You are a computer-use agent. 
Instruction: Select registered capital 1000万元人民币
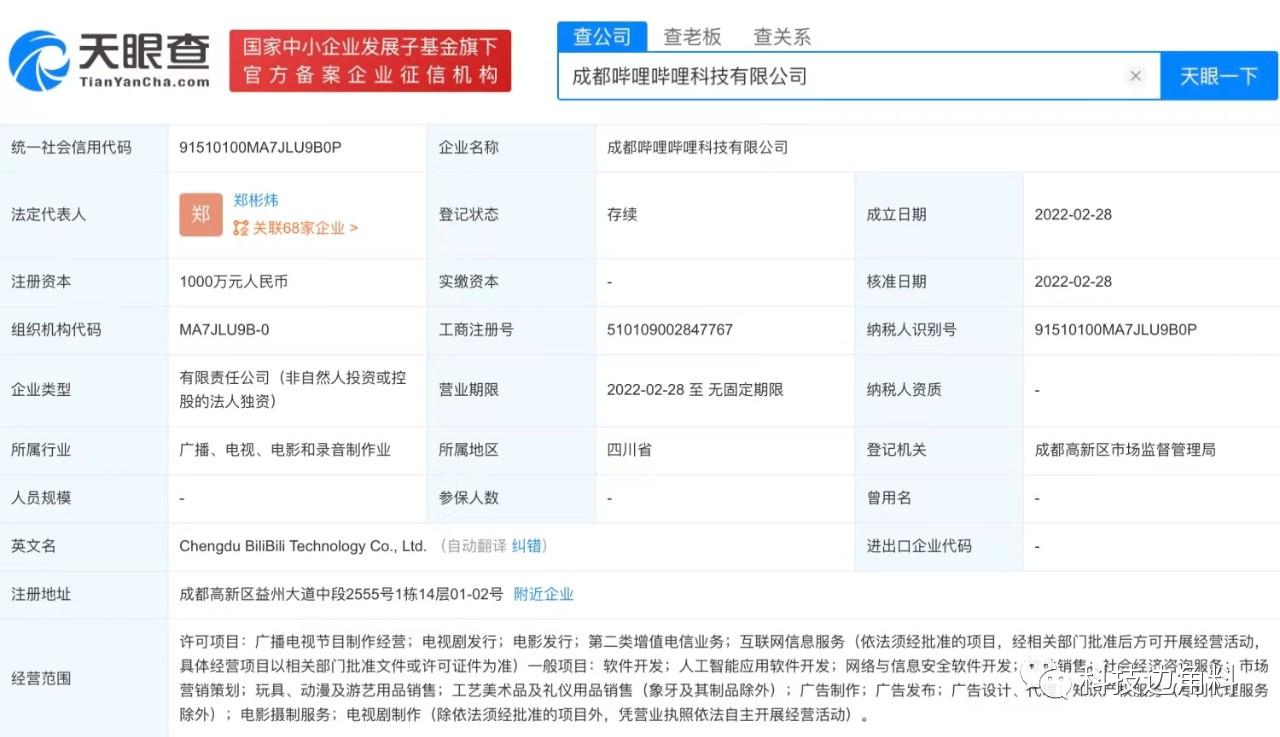tap(233, 282)
